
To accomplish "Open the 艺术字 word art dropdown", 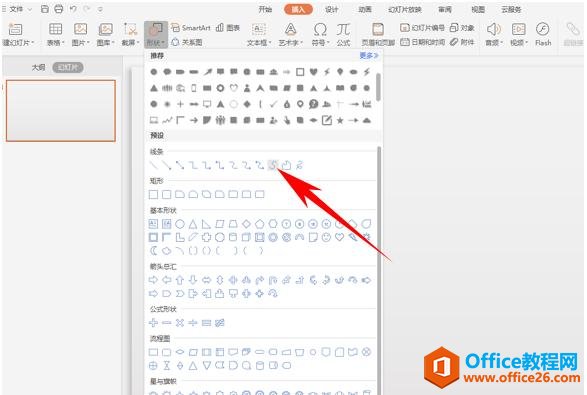I will click(x=291, y=34).
